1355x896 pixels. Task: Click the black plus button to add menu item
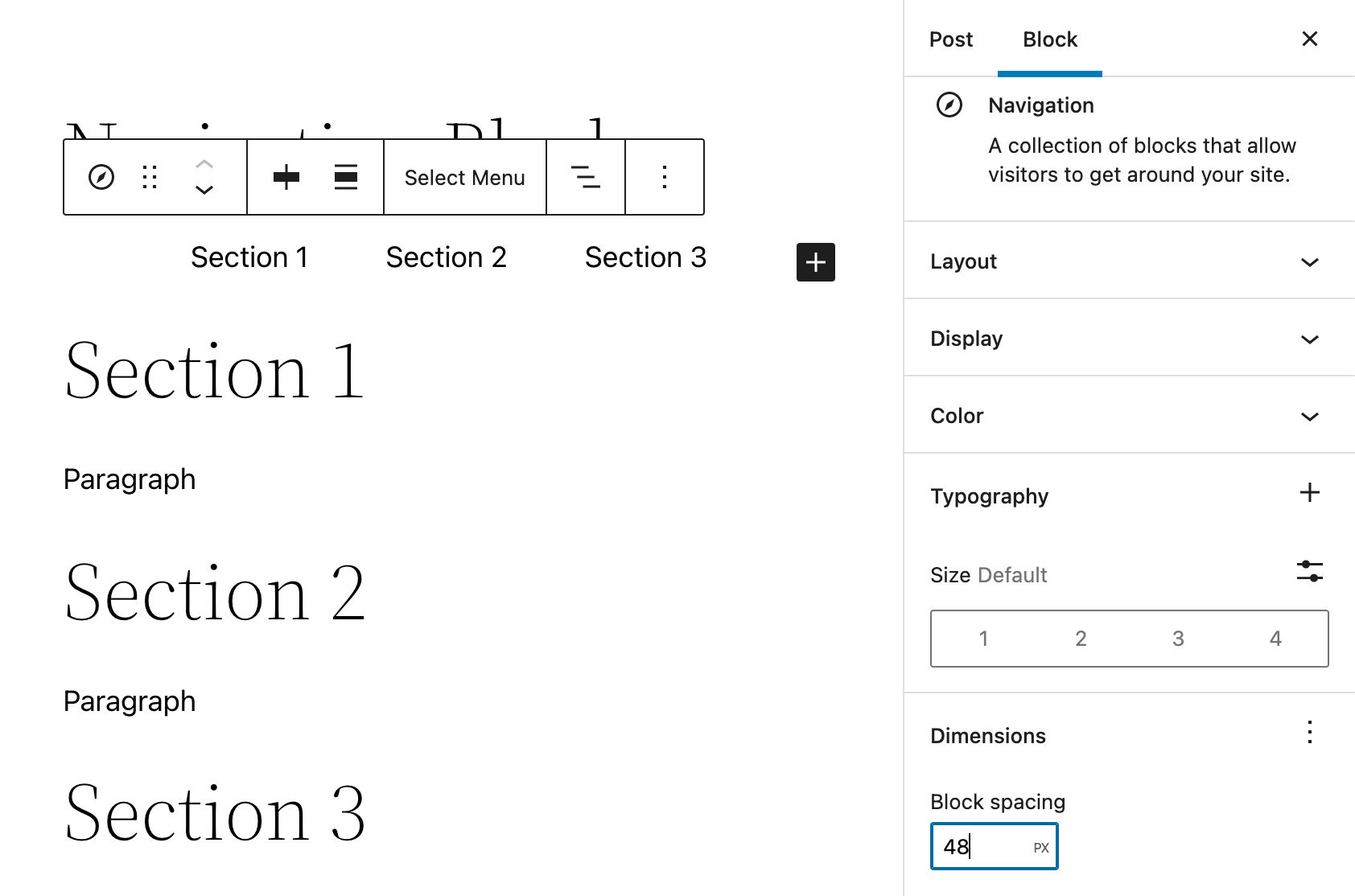click(816, 261)
